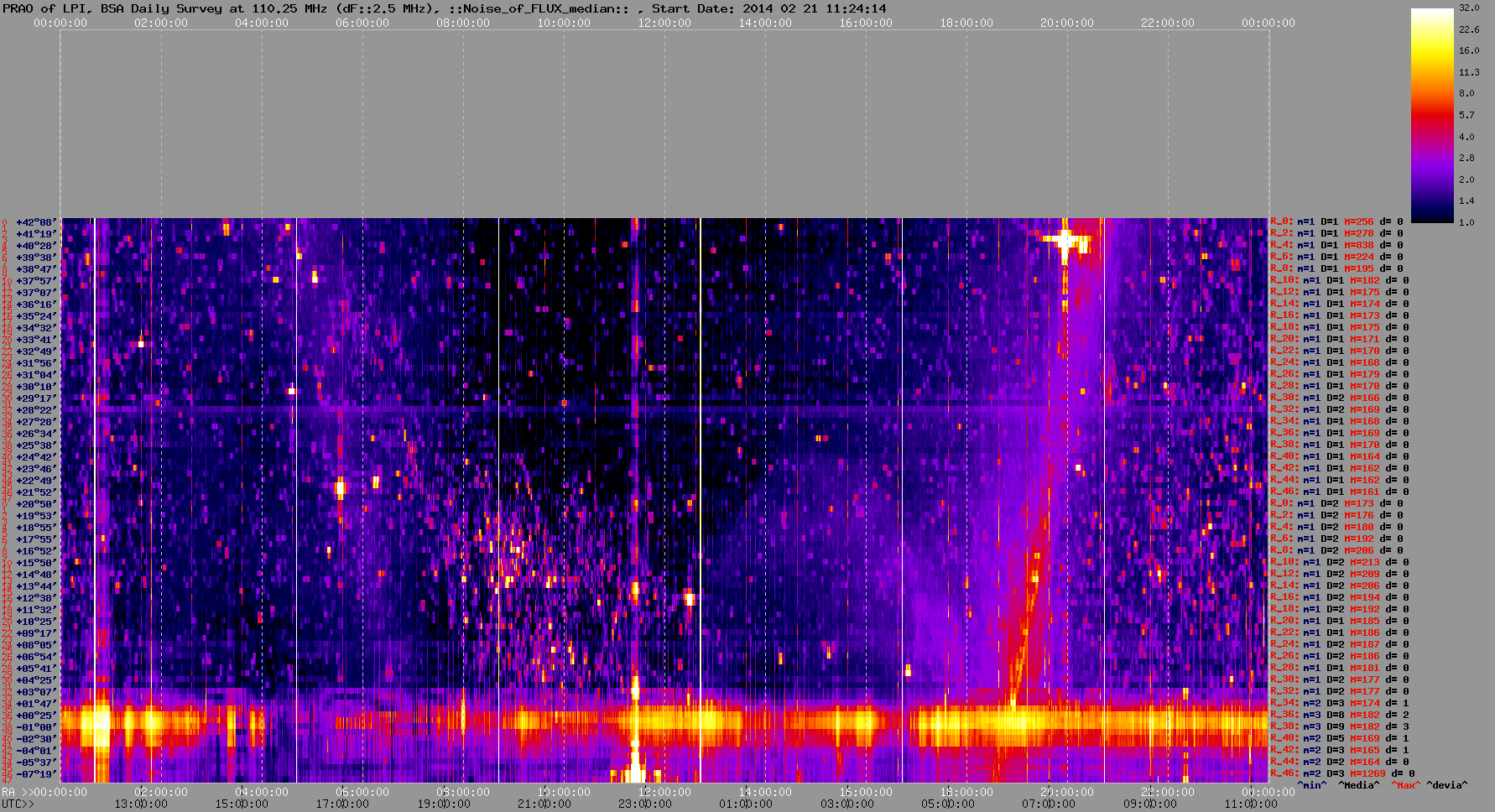Click the '1.4' value on the color scale

tap(1466, 200)
